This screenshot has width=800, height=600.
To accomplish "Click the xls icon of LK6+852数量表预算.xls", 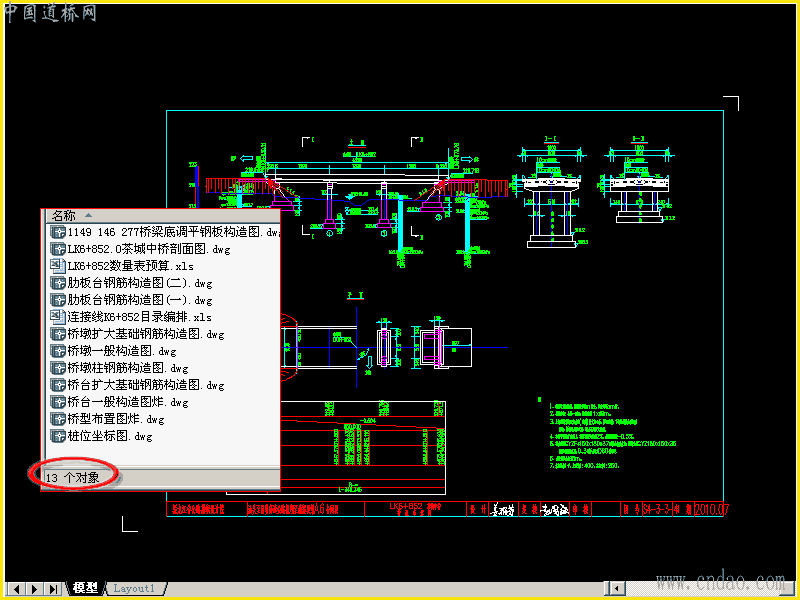I will (x=58, y=266).
